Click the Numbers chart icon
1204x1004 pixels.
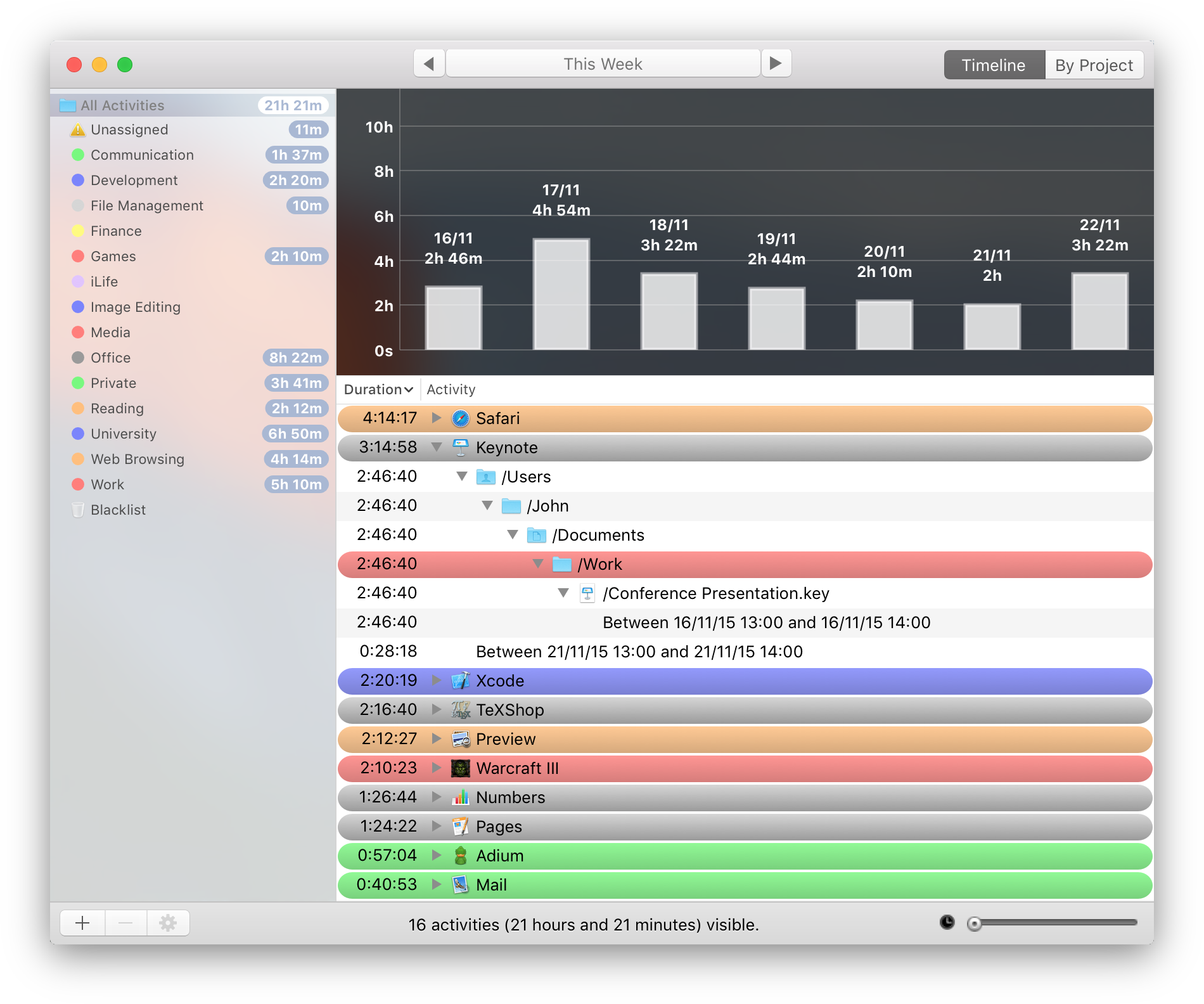click(x=461, y=797)
